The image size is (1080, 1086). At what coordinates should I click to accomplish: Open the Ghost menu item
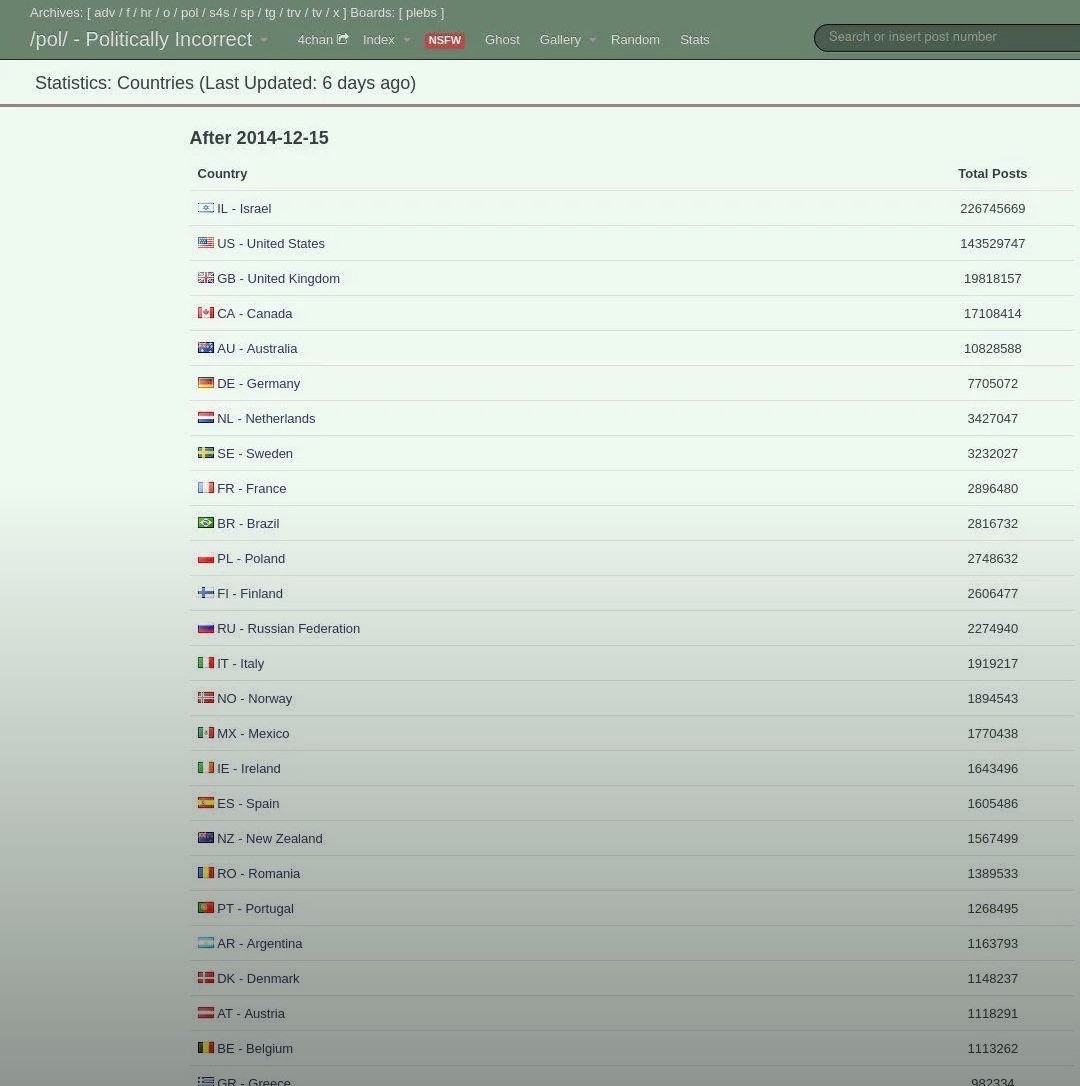point(502,39)
